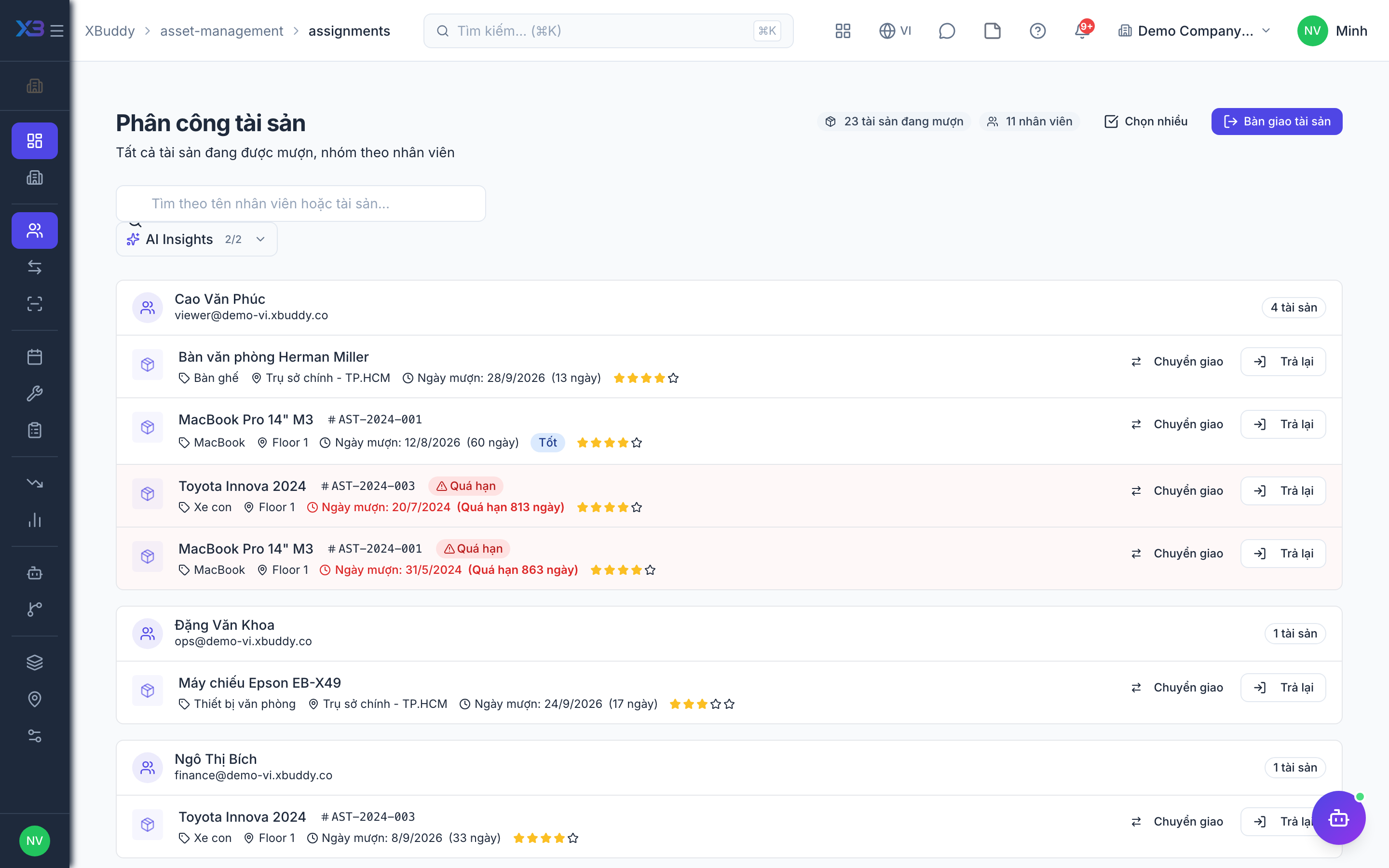Open the scan barcode icon in sidebar
Screen dimensions: 1389x868
[34, 304]
